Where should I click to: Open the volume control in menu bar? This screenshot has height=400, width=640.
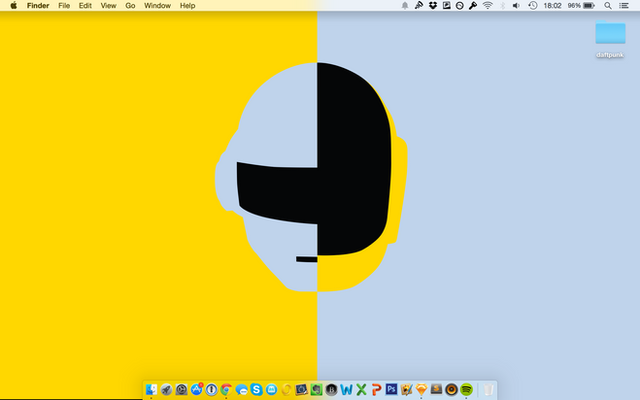tap(516, 6)
